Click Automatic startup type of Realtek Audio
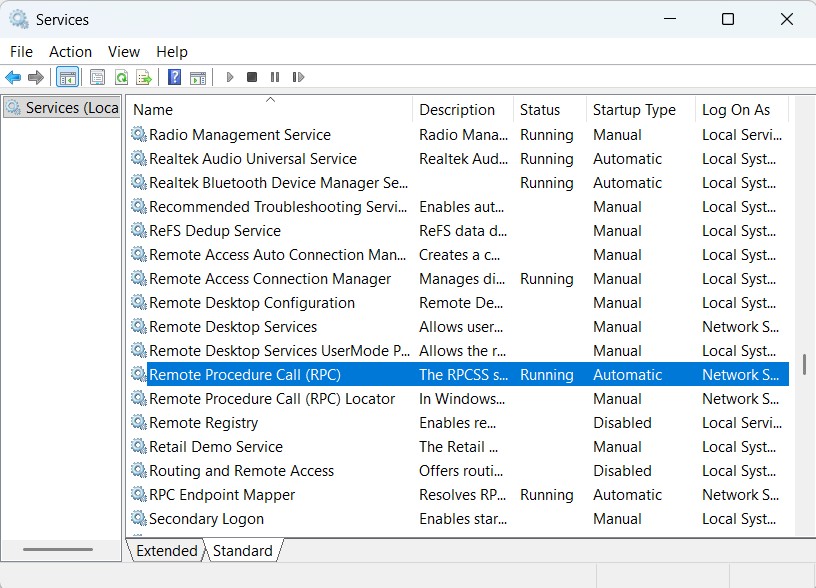 [x=627, y=159]
